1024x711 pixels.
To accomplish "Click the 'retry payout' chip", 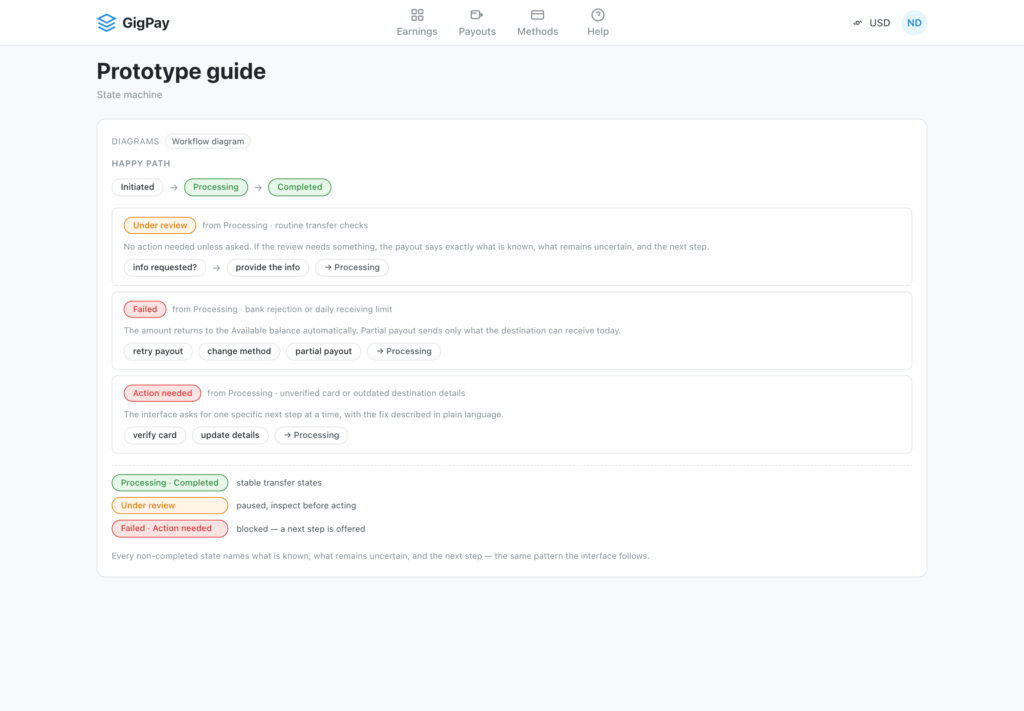I will pyautogui.click(x=157, y=351).
